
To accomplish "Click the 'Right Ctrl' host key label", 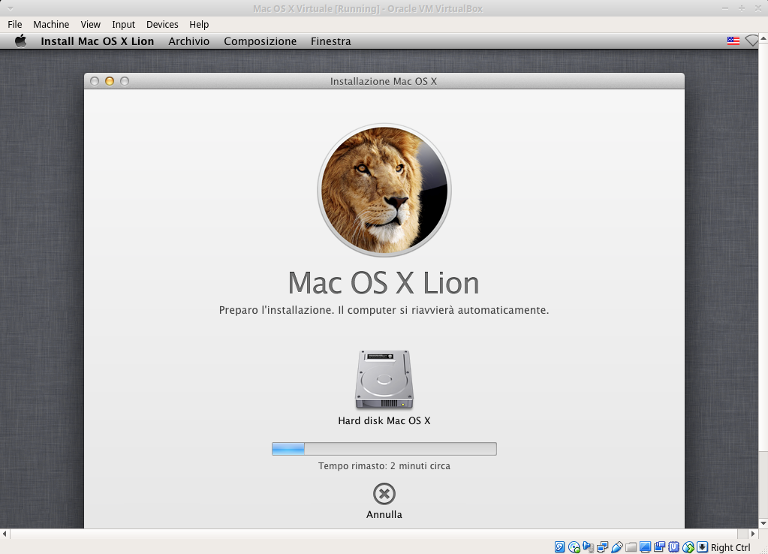I will (730, 548).
